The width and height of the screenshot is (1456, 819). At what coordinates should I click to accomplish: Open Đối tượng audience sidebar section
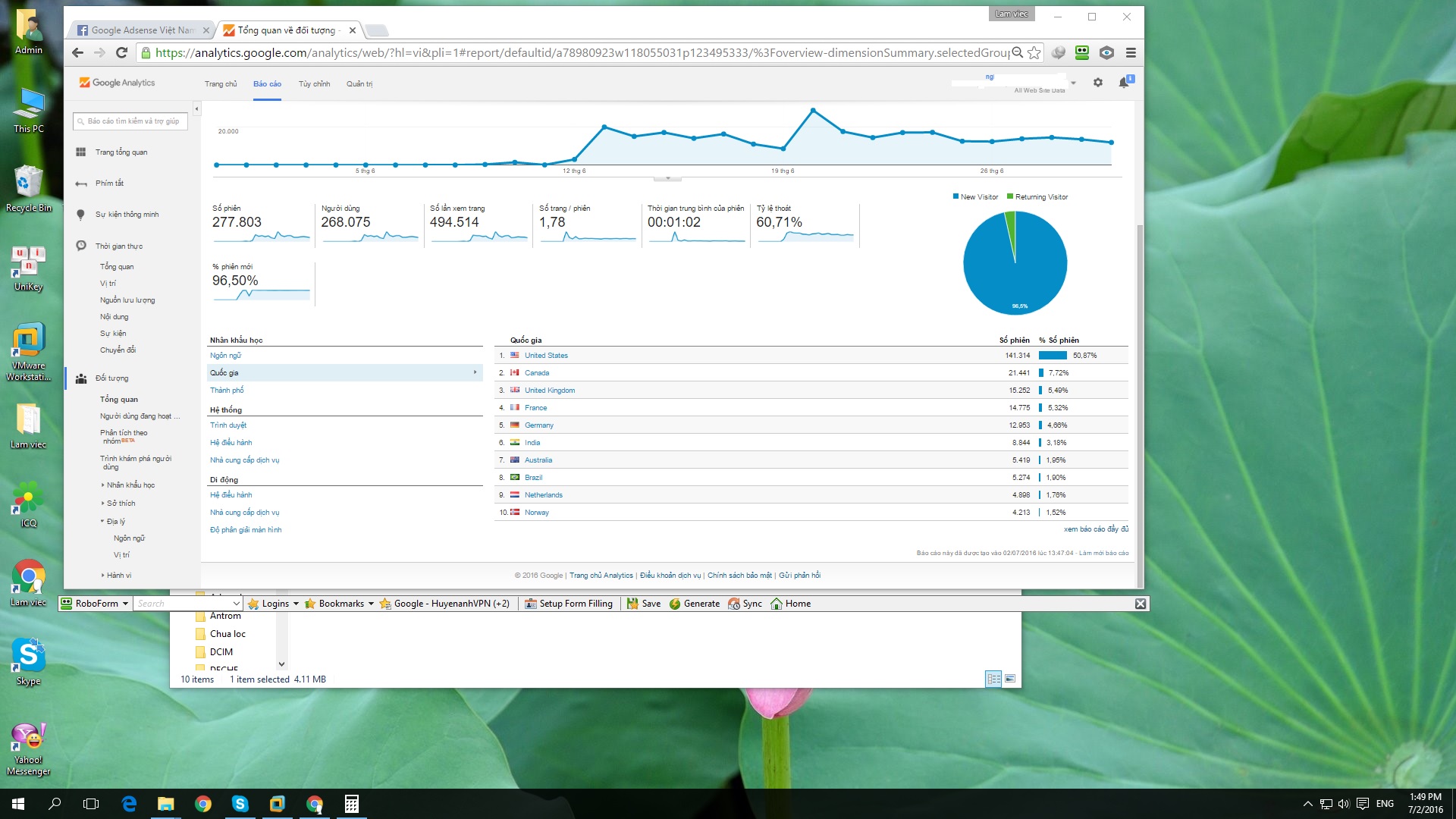pyautogui.click(x=111, y=378)
